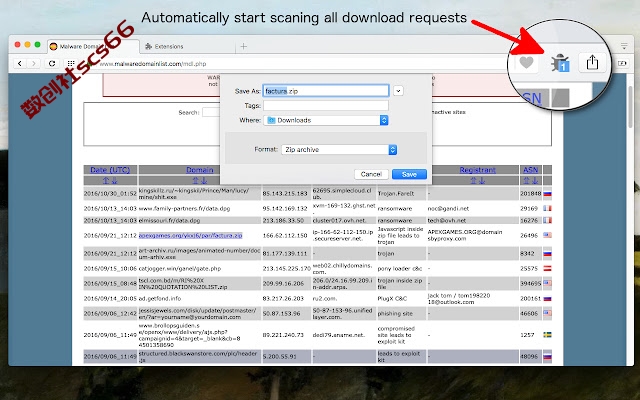Switch to the Malware Domain List tab
This screenshot has height=400, width=640.
(93, 47)
